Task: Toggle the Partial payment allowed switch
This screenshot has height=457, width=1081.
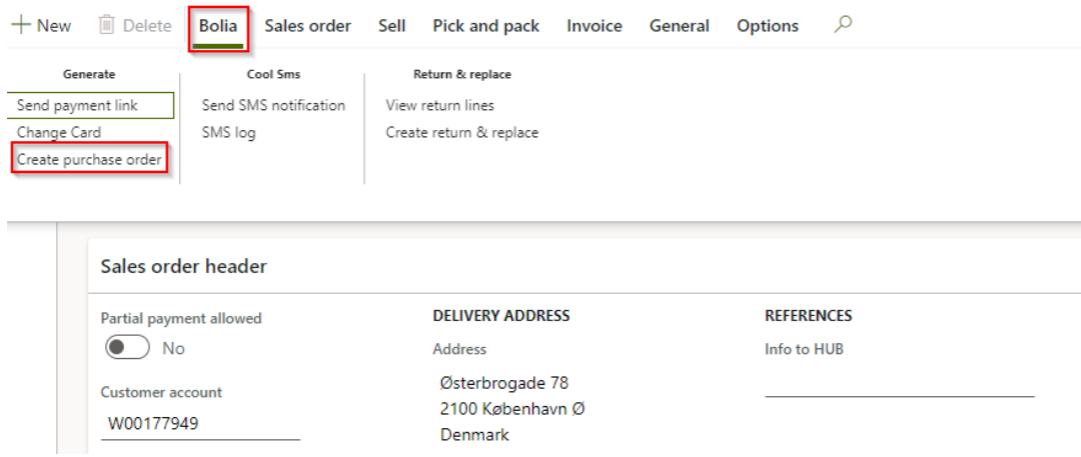Action: (x=127, y=348)
